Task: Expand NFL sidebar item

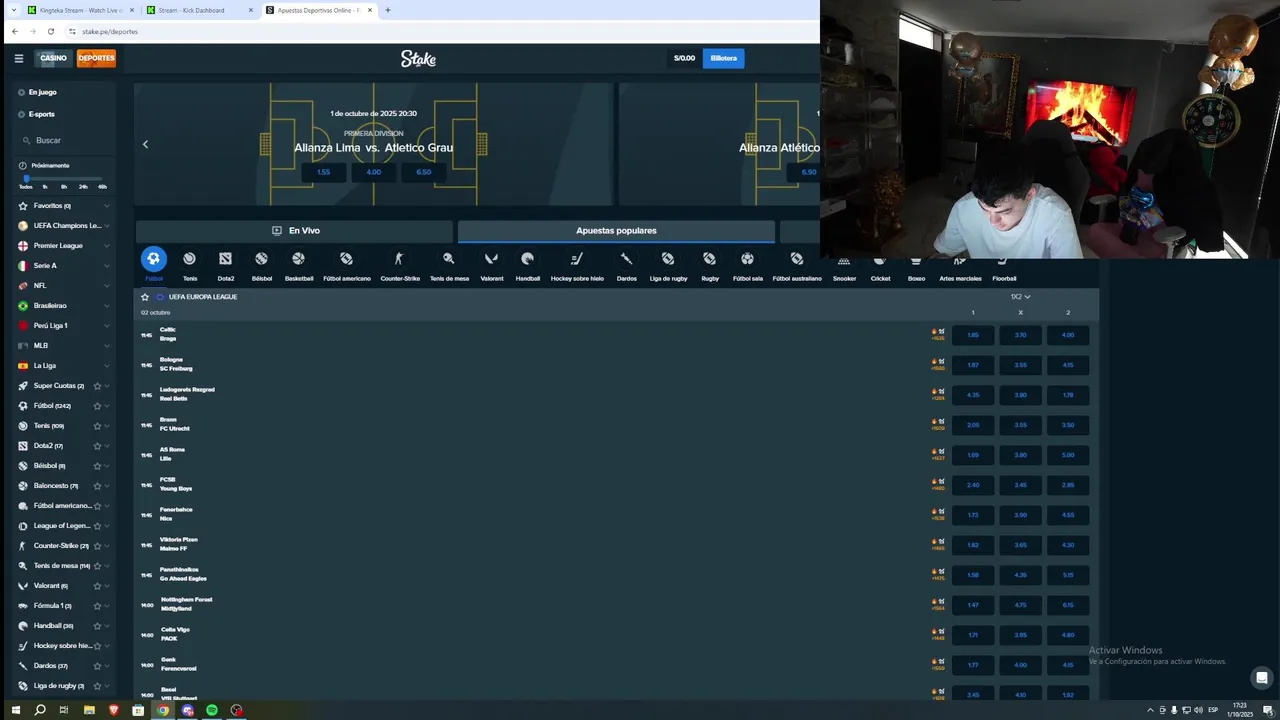Action: click(x=107, y=286)
